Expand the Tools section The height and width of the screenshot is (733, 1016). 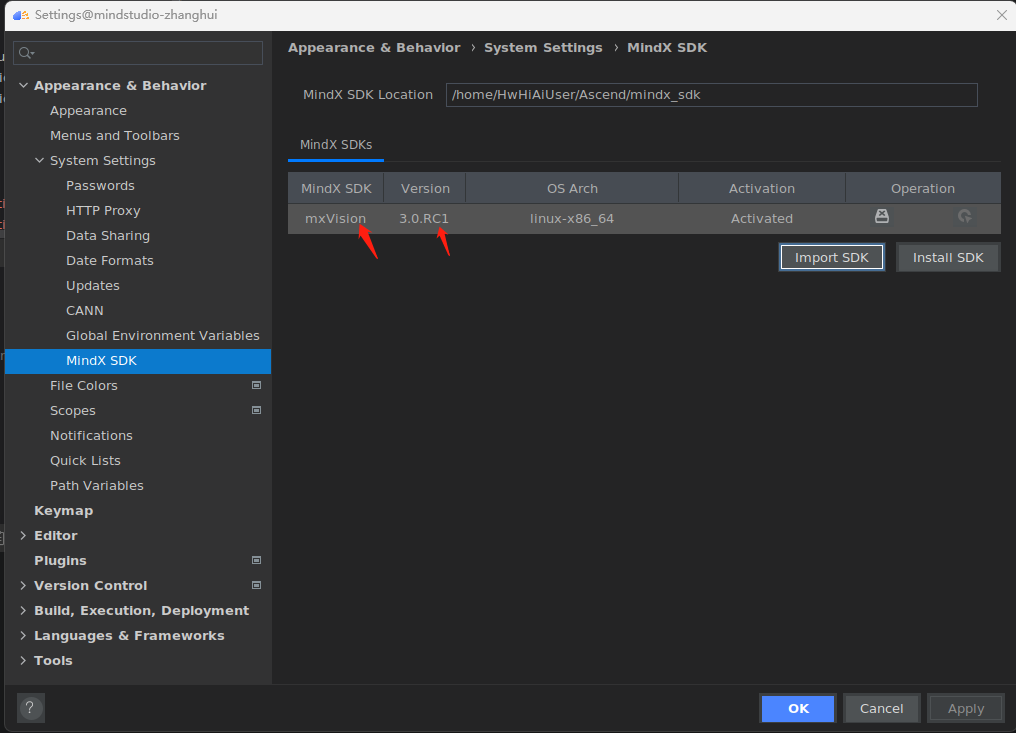tap(23, 660)
